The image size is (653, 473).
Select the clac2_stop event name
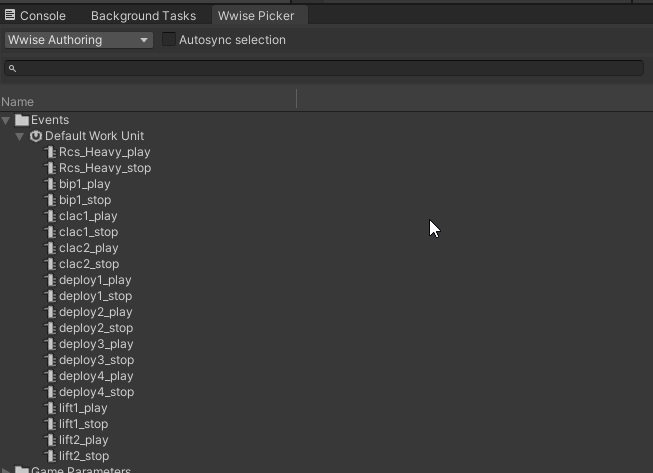89,264
